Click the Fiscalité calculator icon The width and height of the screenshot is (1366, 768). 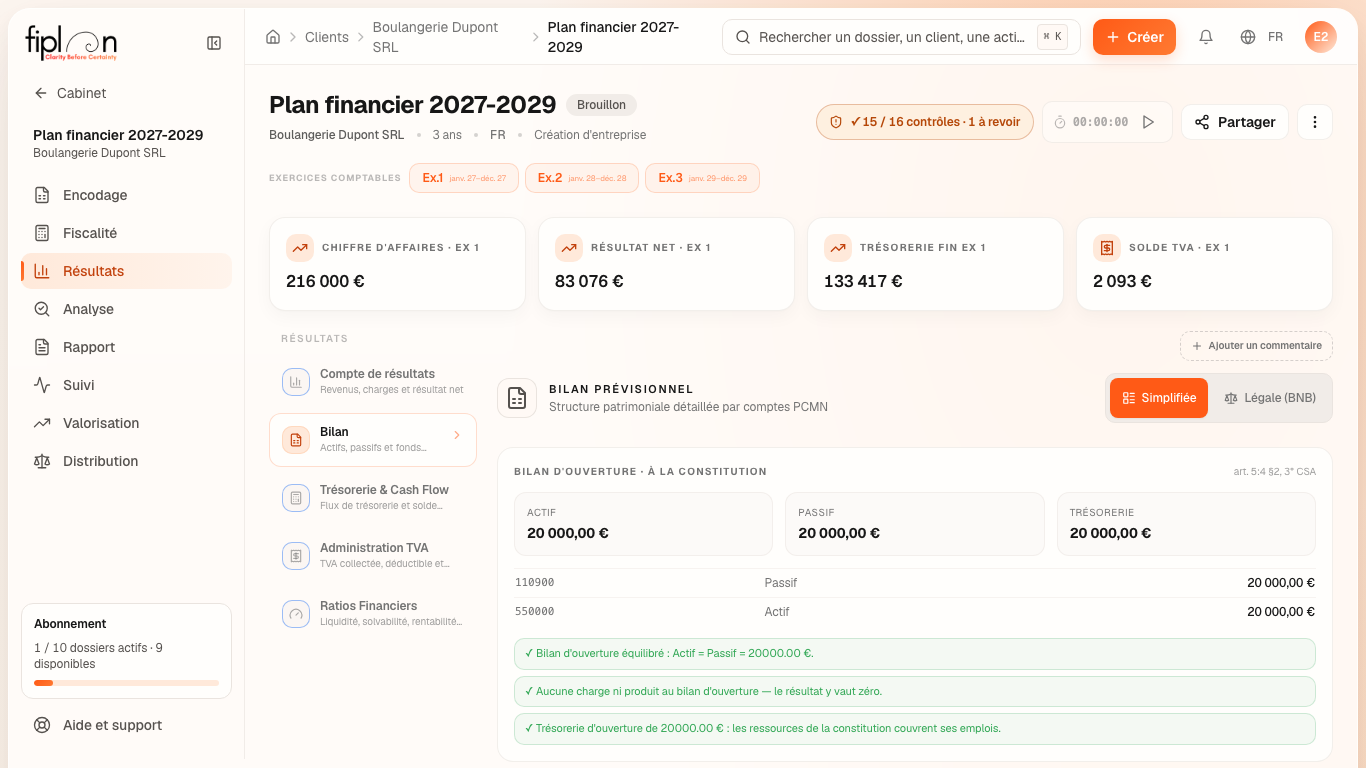tap(42, 233)
